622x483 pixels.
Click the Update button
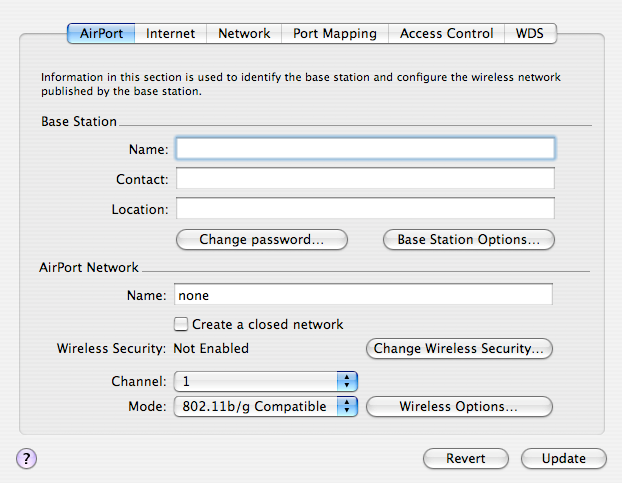(564, 458)
